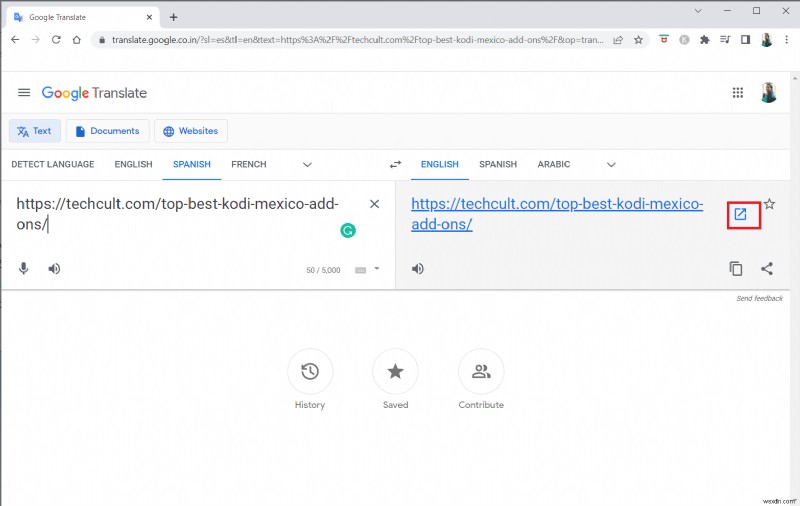Open Saved translations
The width and height of the screenshot is (800, 506).
tap(395, 371)
